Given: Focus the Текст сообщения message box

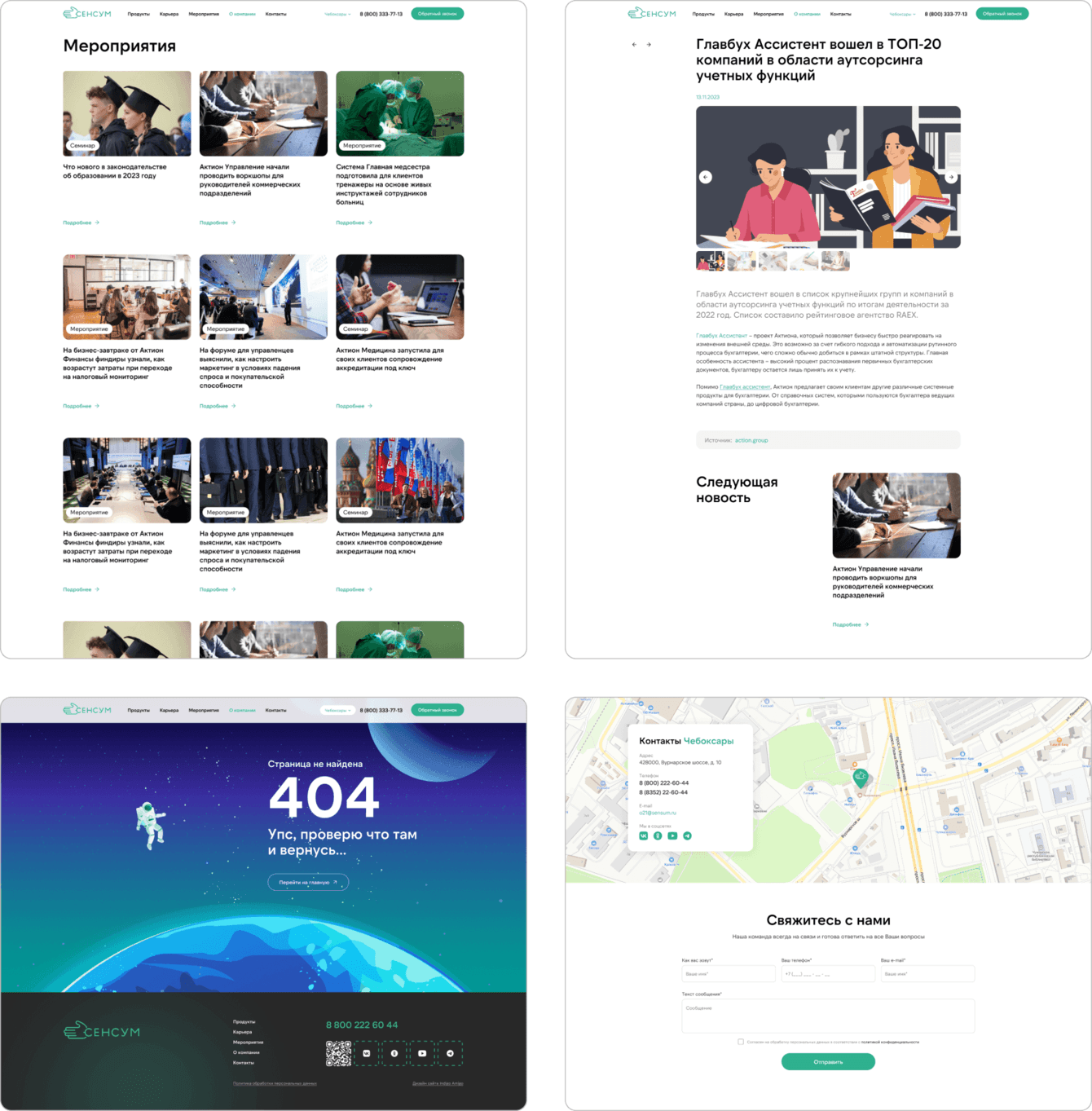Looking at the screenshot, I should (x=828, y=1016).
